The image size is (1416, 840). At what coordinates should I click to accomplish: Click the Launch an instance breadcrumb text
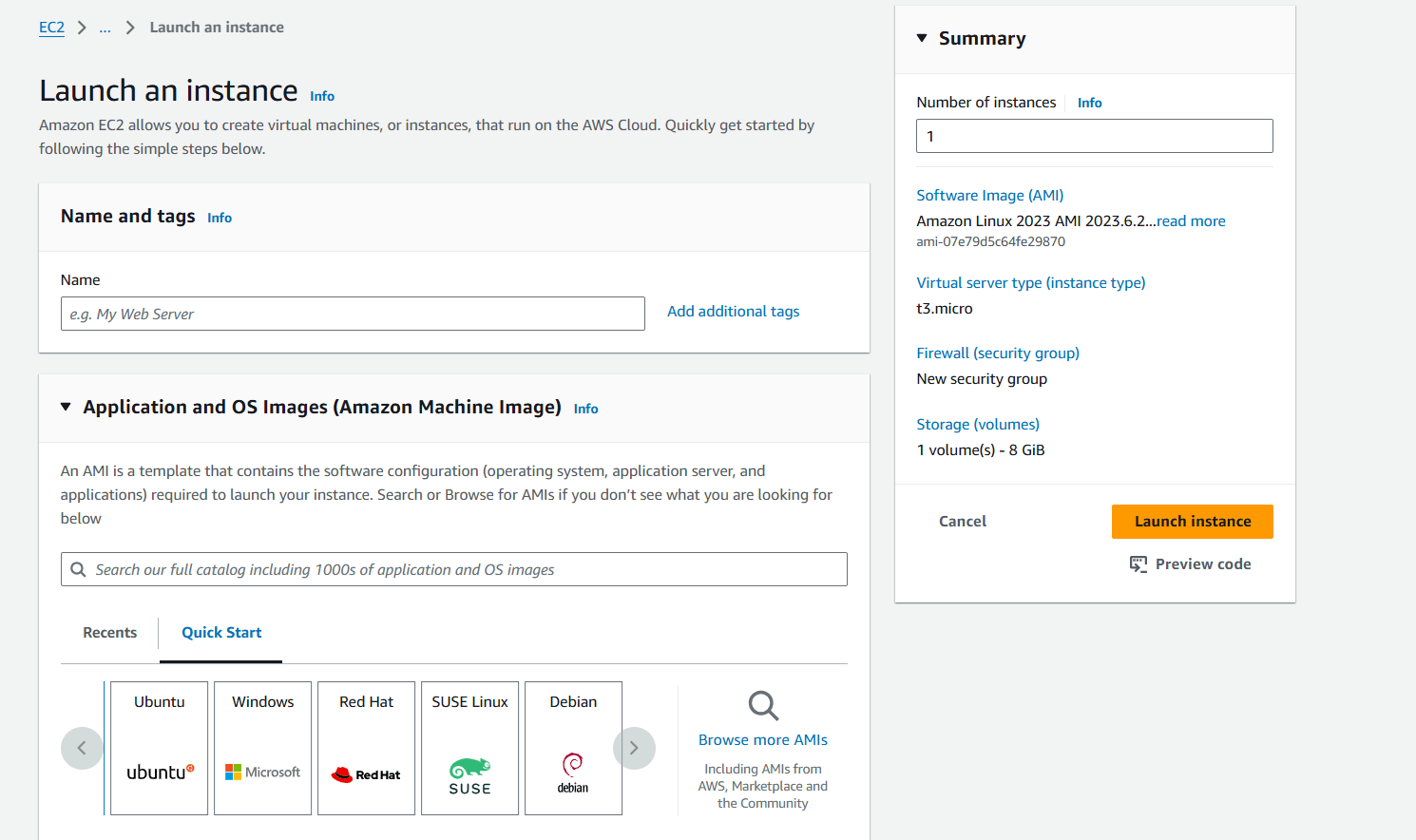217,28
